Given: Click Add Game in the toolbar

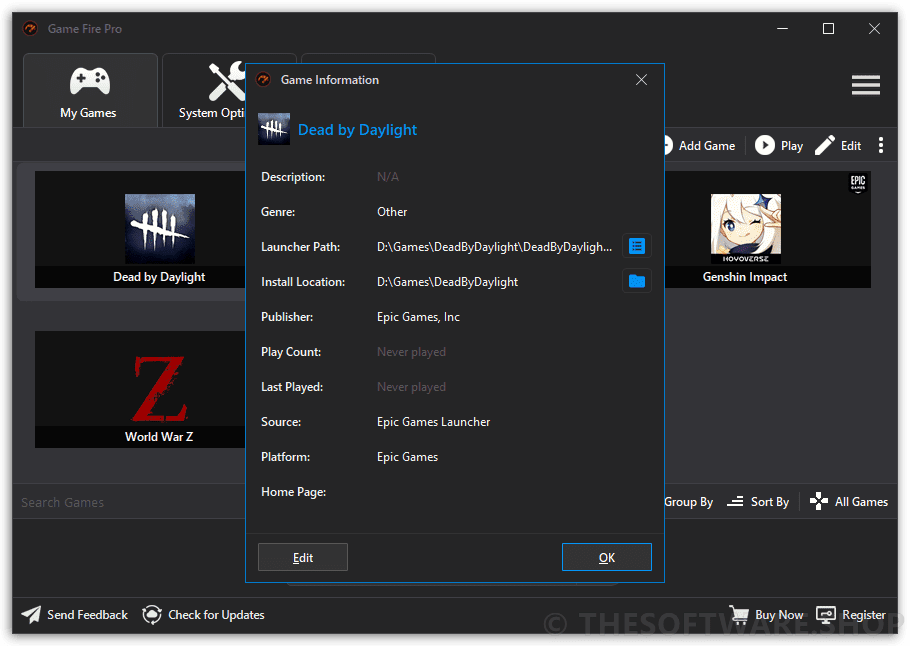Looking at the screenshot, I should 699,145.
